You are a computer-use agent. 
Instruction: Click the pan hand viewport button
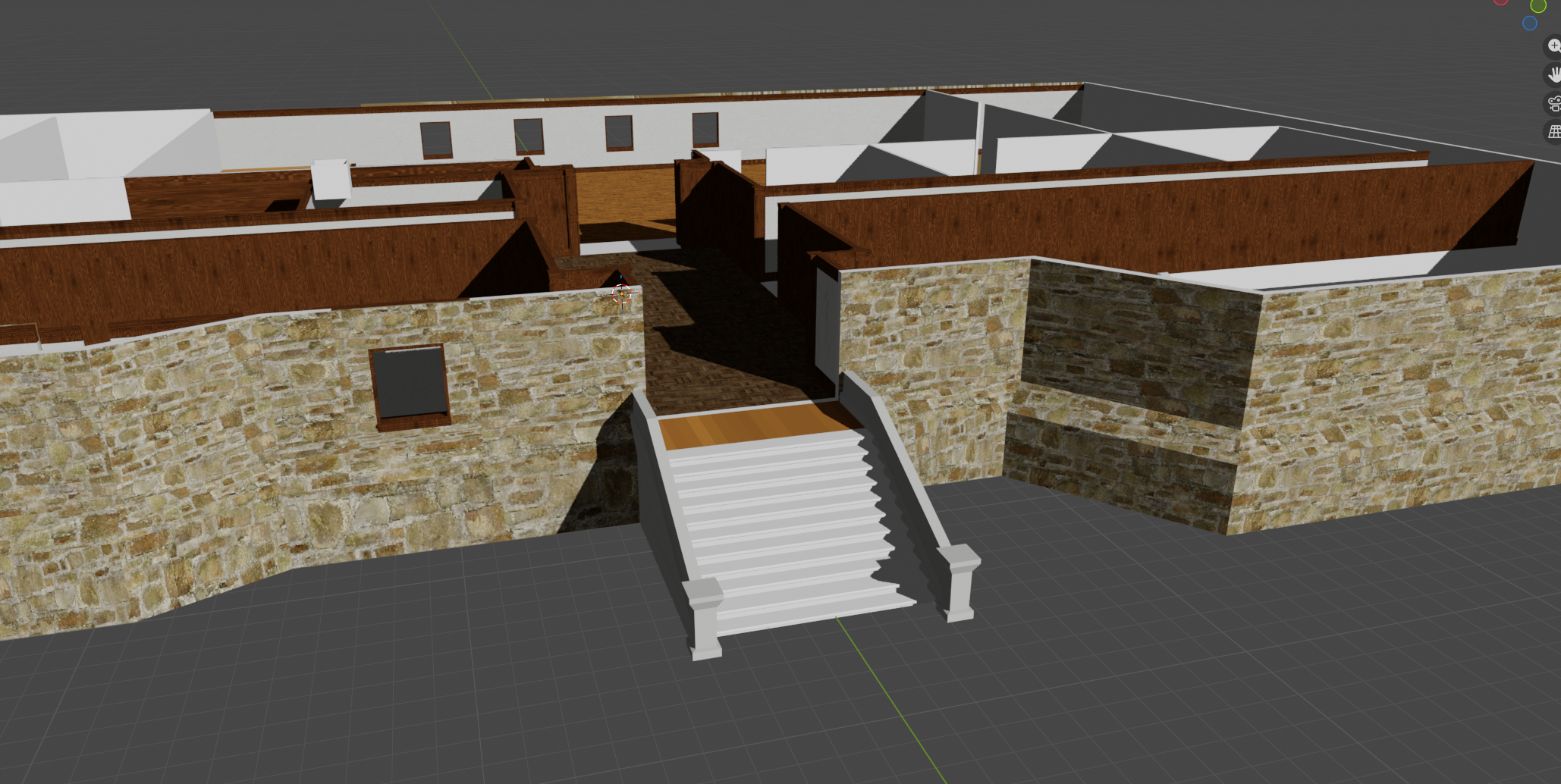tap(1553, 74)
